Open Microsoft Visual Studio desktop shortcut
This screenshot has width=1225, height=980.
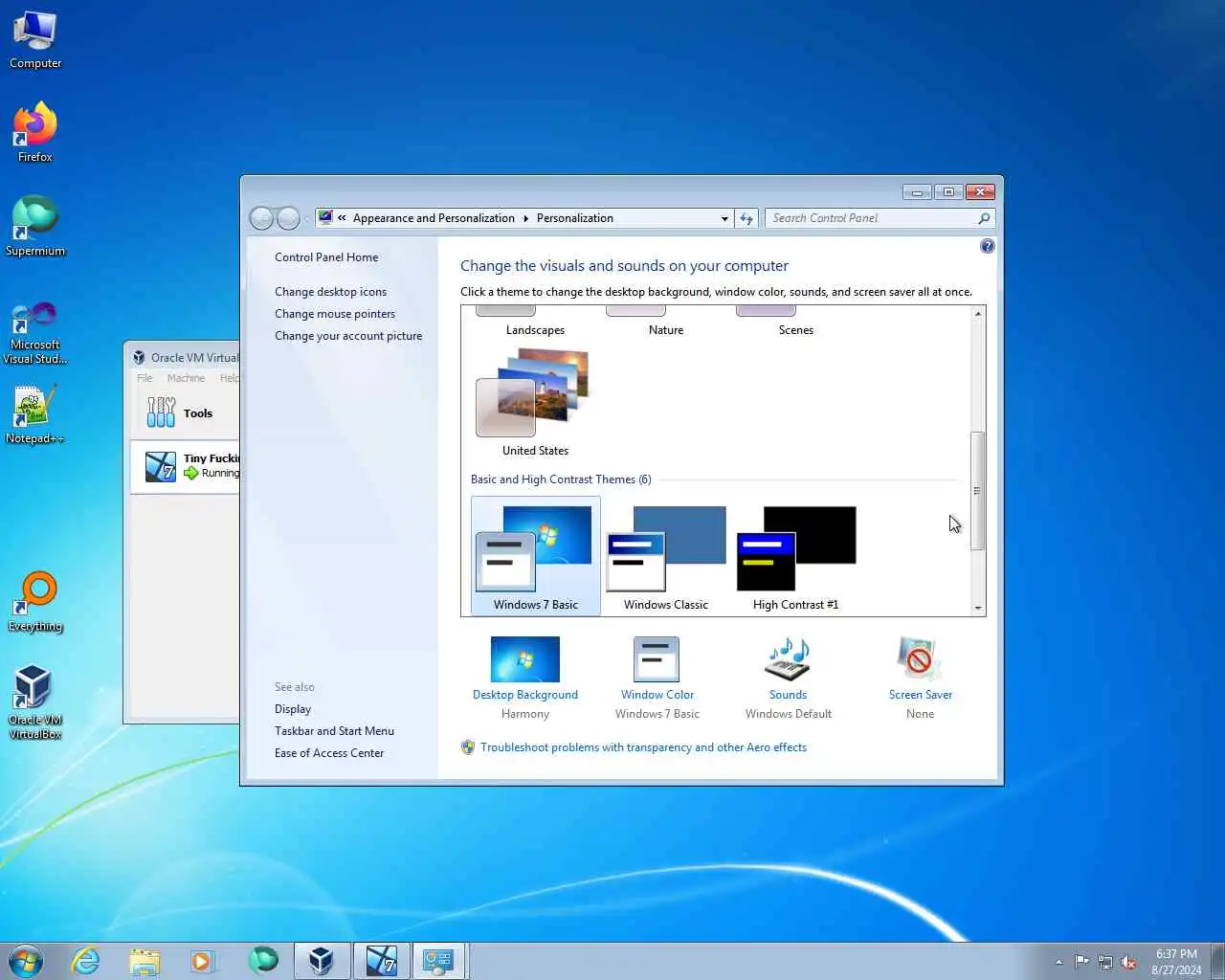pos(35,333)
